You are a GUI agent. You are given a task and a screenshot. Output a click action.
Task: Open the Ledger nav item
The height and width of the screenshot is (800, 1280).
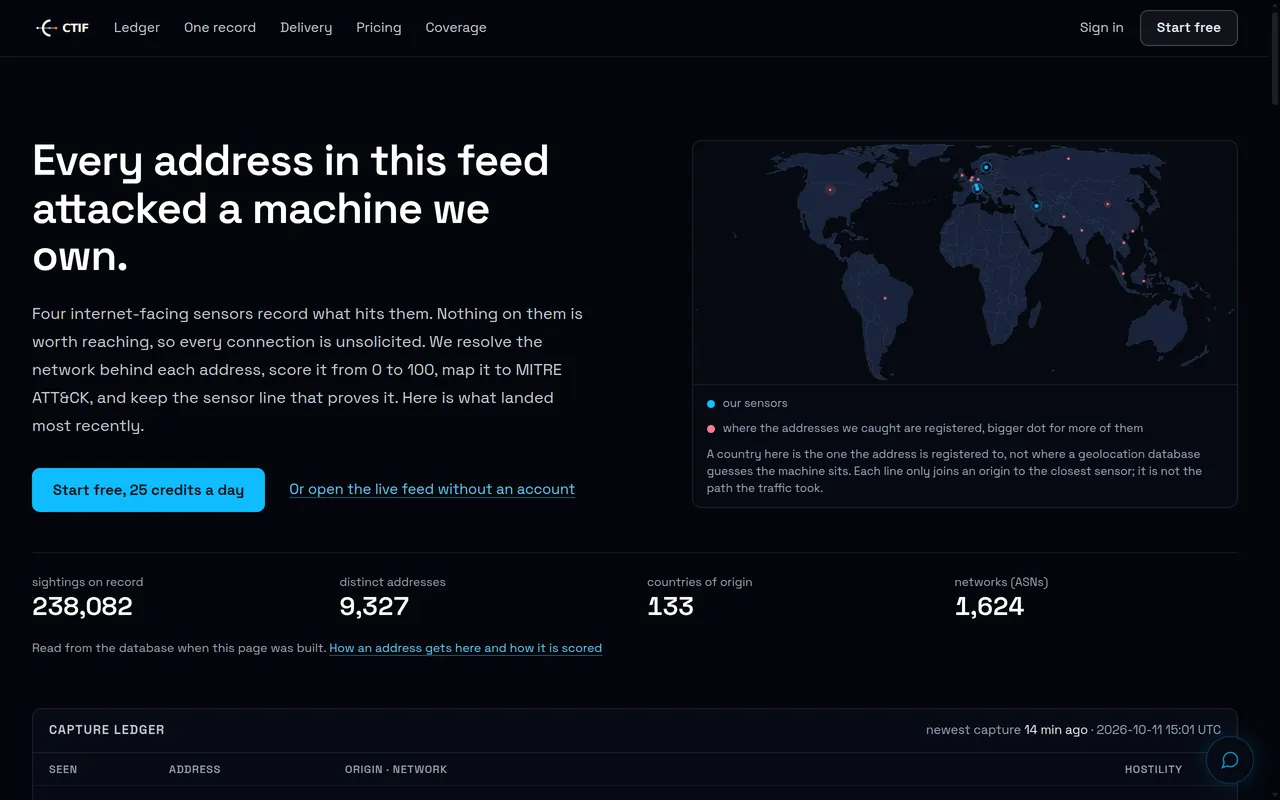point(137,28)
